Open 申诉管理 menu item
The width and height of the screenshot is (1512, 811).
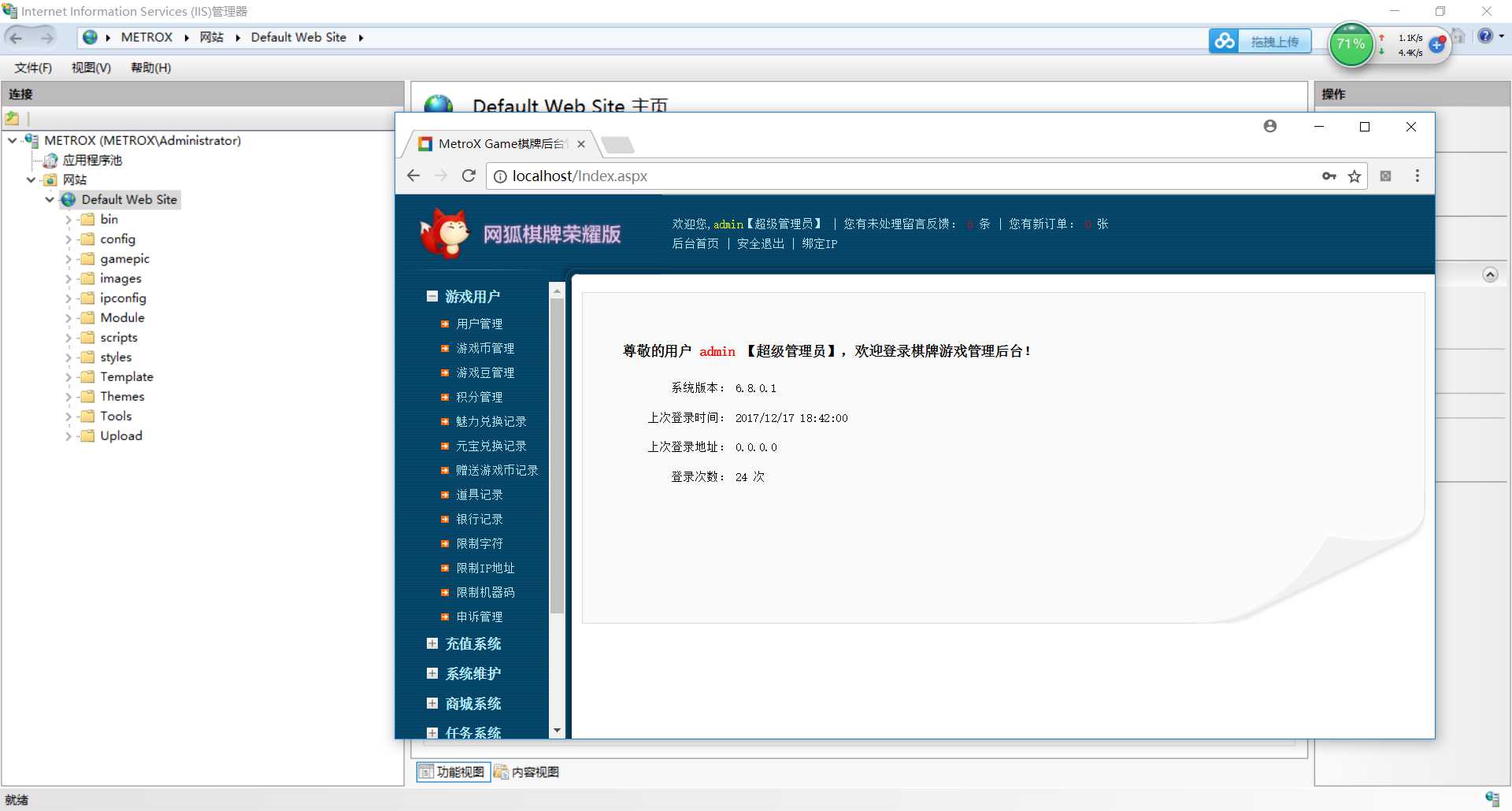click(480, 617)
